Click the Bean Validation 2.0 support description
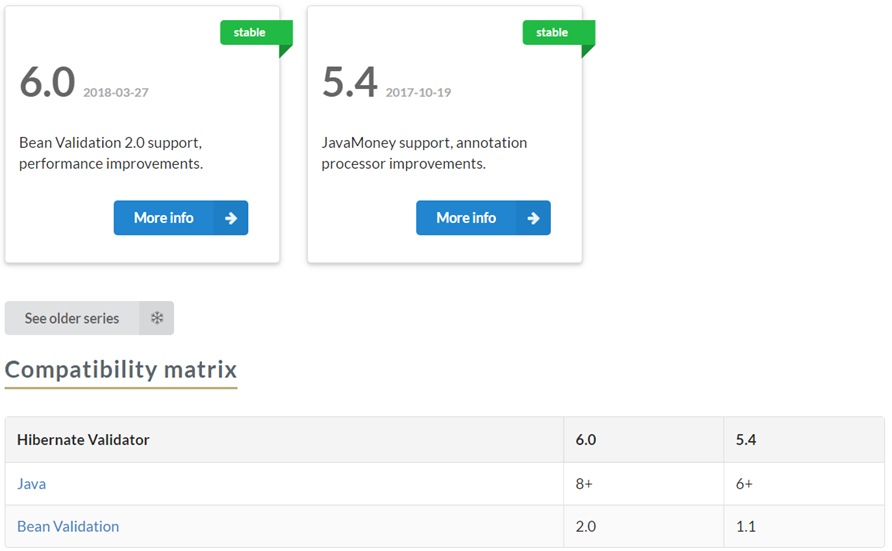 (x=111, y=153)
